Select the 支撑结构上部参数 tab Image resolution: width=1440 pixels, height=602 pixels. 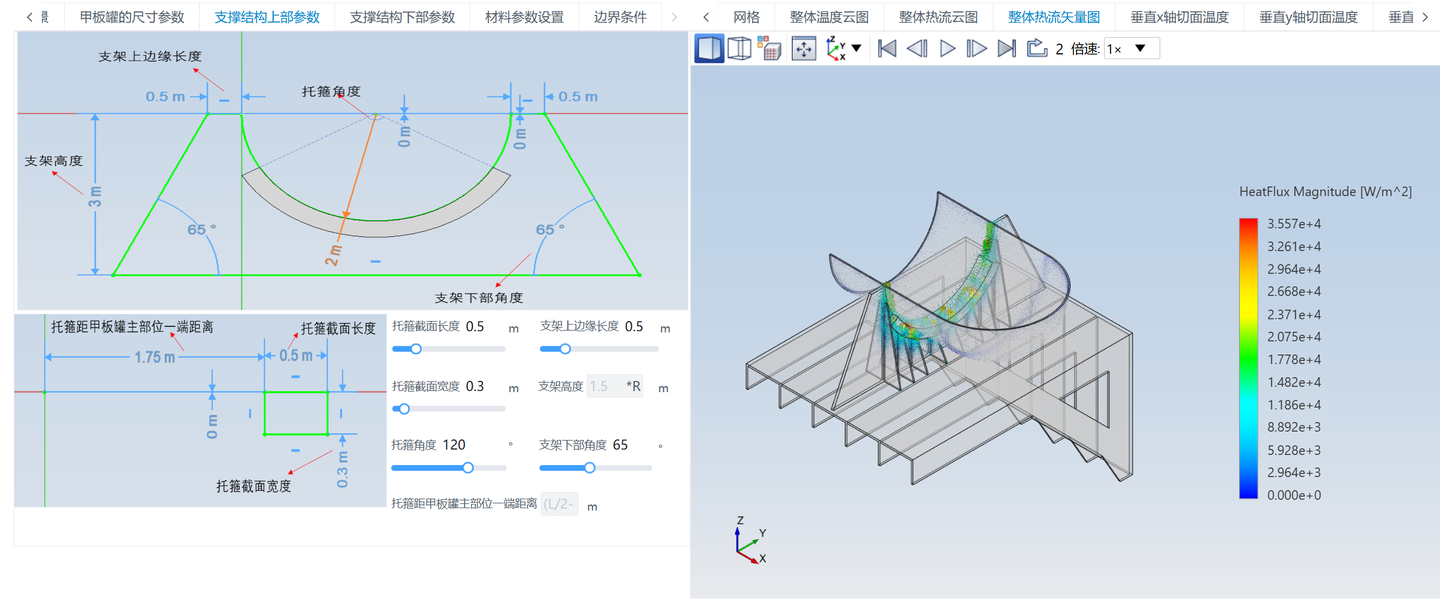click(x=267, y=17)
